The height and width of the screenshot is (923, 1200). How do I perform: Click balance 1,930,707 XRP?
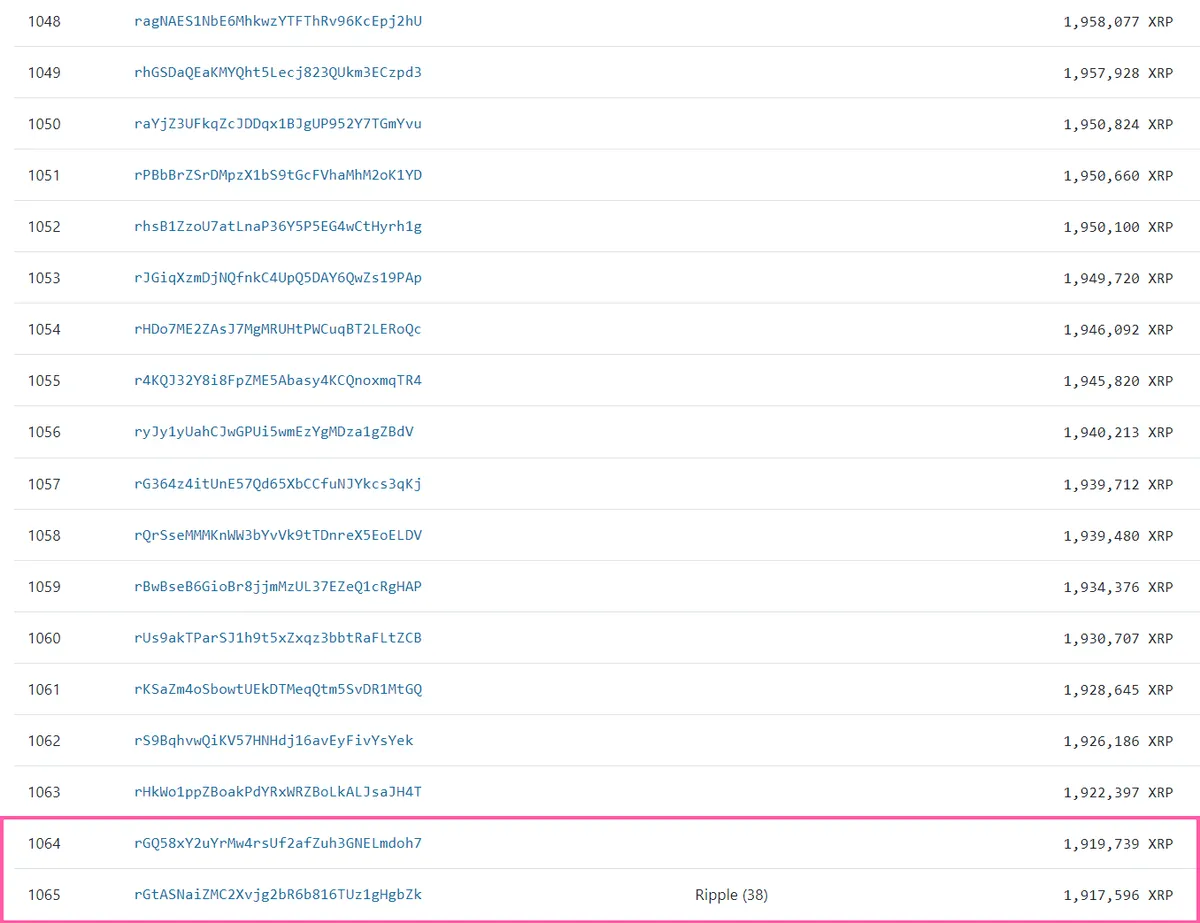1118,638
